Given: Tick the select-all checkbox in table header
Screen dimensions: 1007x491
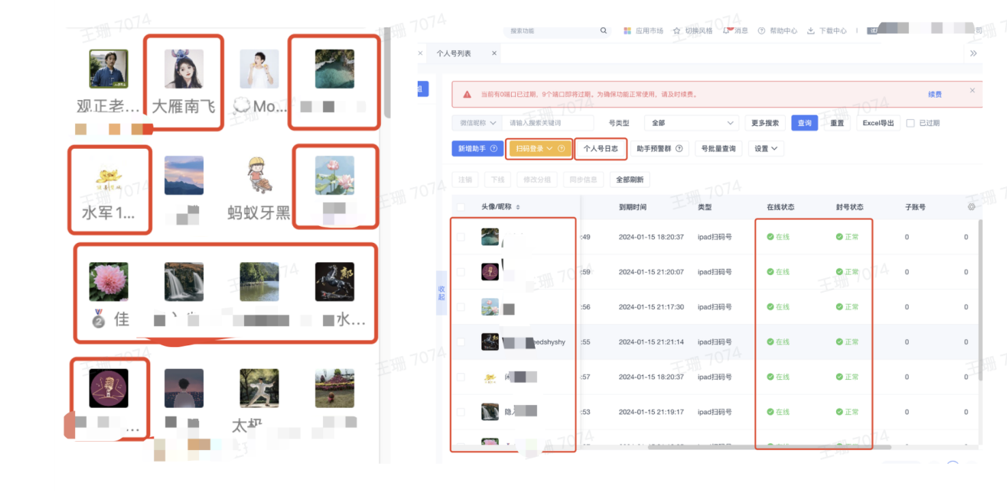Looking at the screenshot, I should pos(460,207).
